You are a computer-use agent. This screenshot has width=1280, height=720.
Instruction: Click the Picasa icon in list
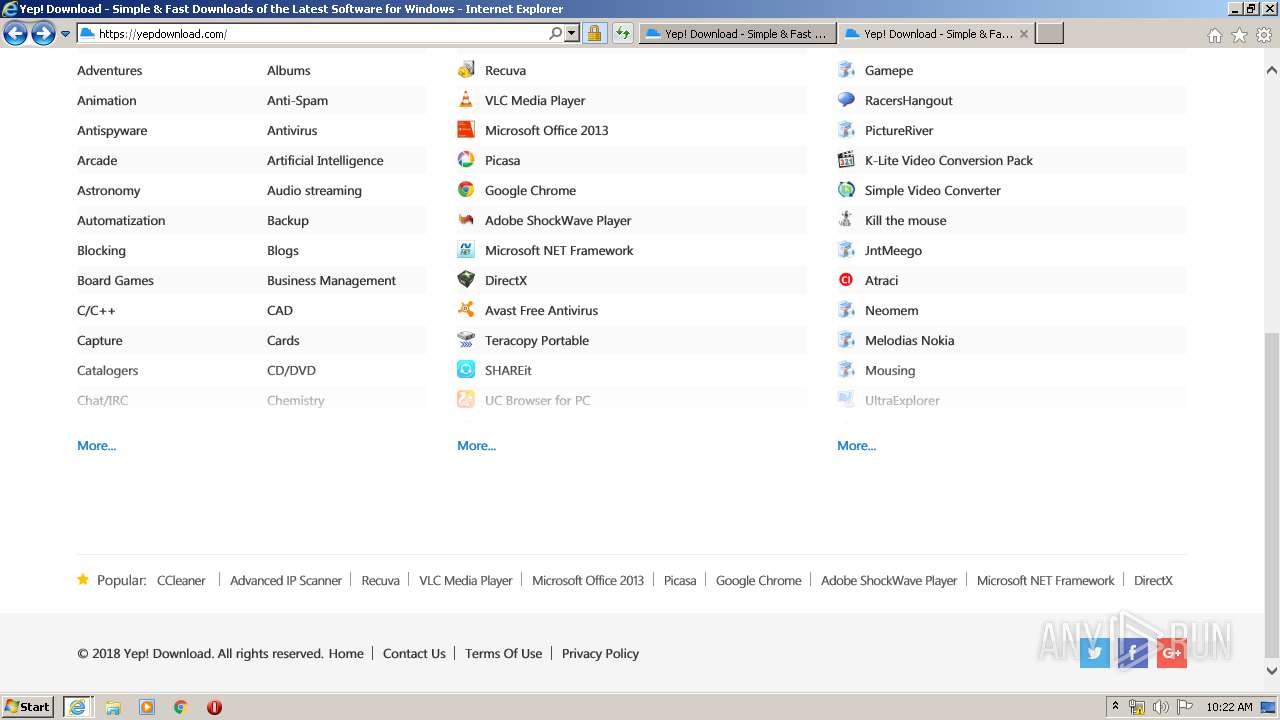[x=466, y=160]
